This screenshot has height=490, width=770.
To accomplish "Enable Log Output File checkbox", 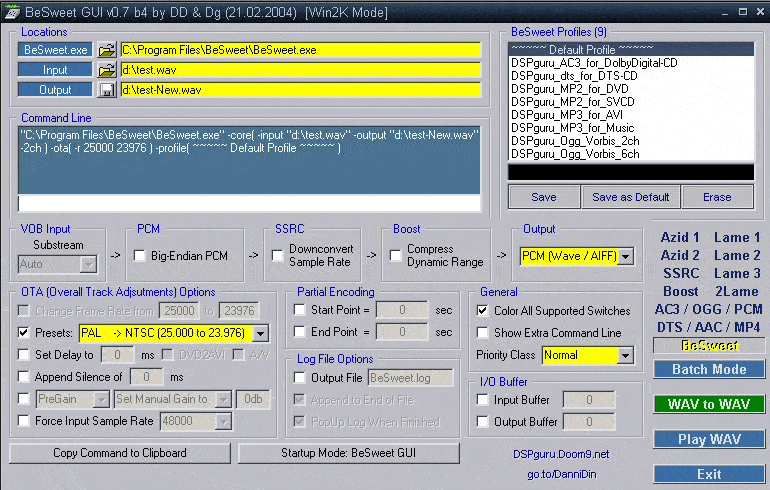I will tap(299, 378).
